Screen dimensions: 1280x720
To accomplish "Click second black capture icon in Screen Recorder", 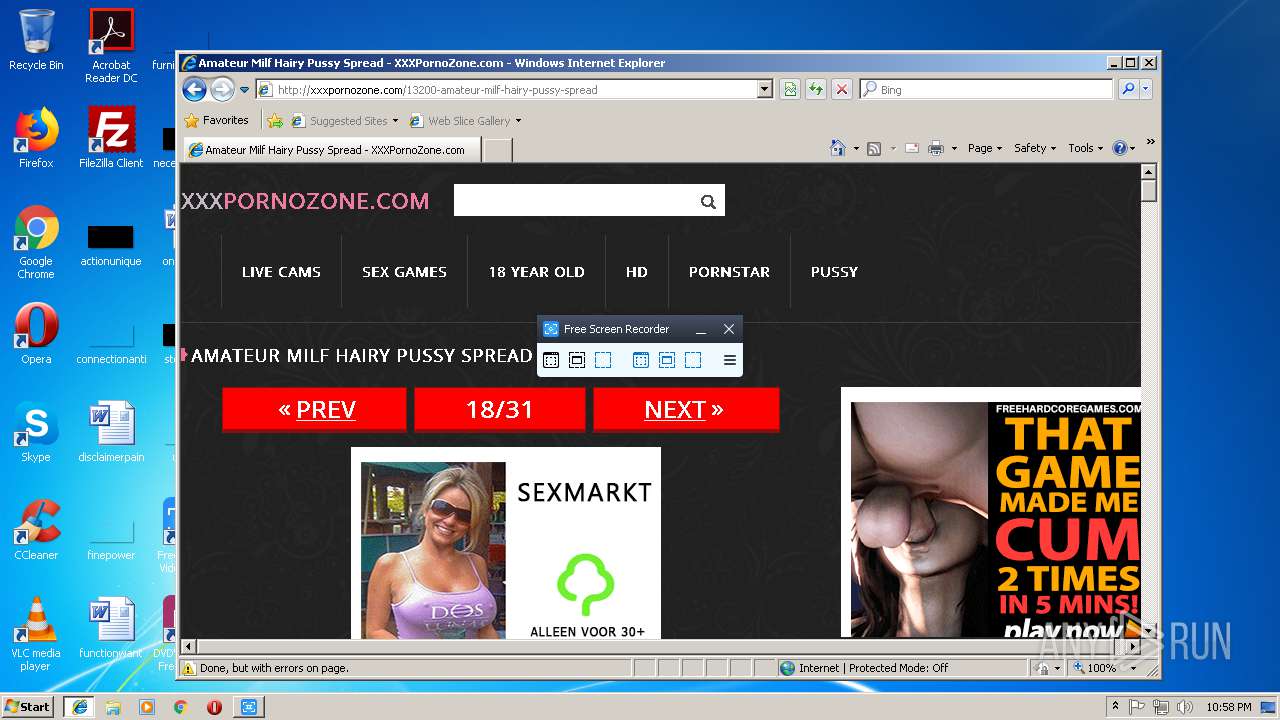I will click(x=577, y=360).
